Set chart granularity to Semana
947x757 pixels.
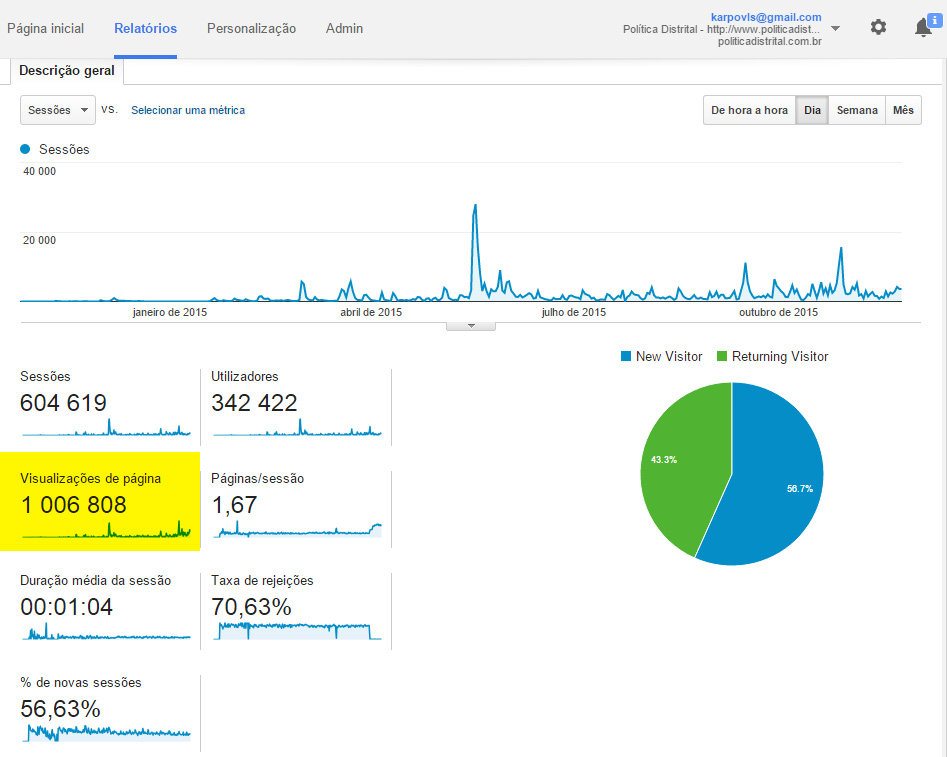tap(857, 110)
